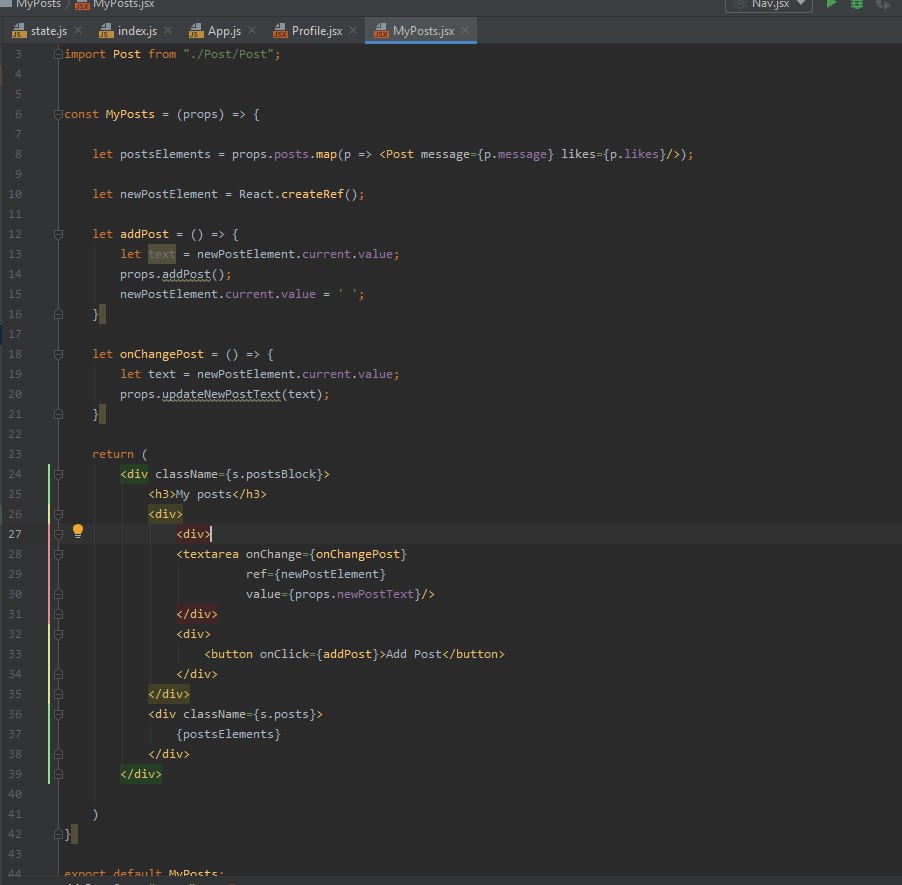Viewport: 902px width, 885px height.
Task: Collapse the addPost function fold at line 12
Action: [58, 234]
